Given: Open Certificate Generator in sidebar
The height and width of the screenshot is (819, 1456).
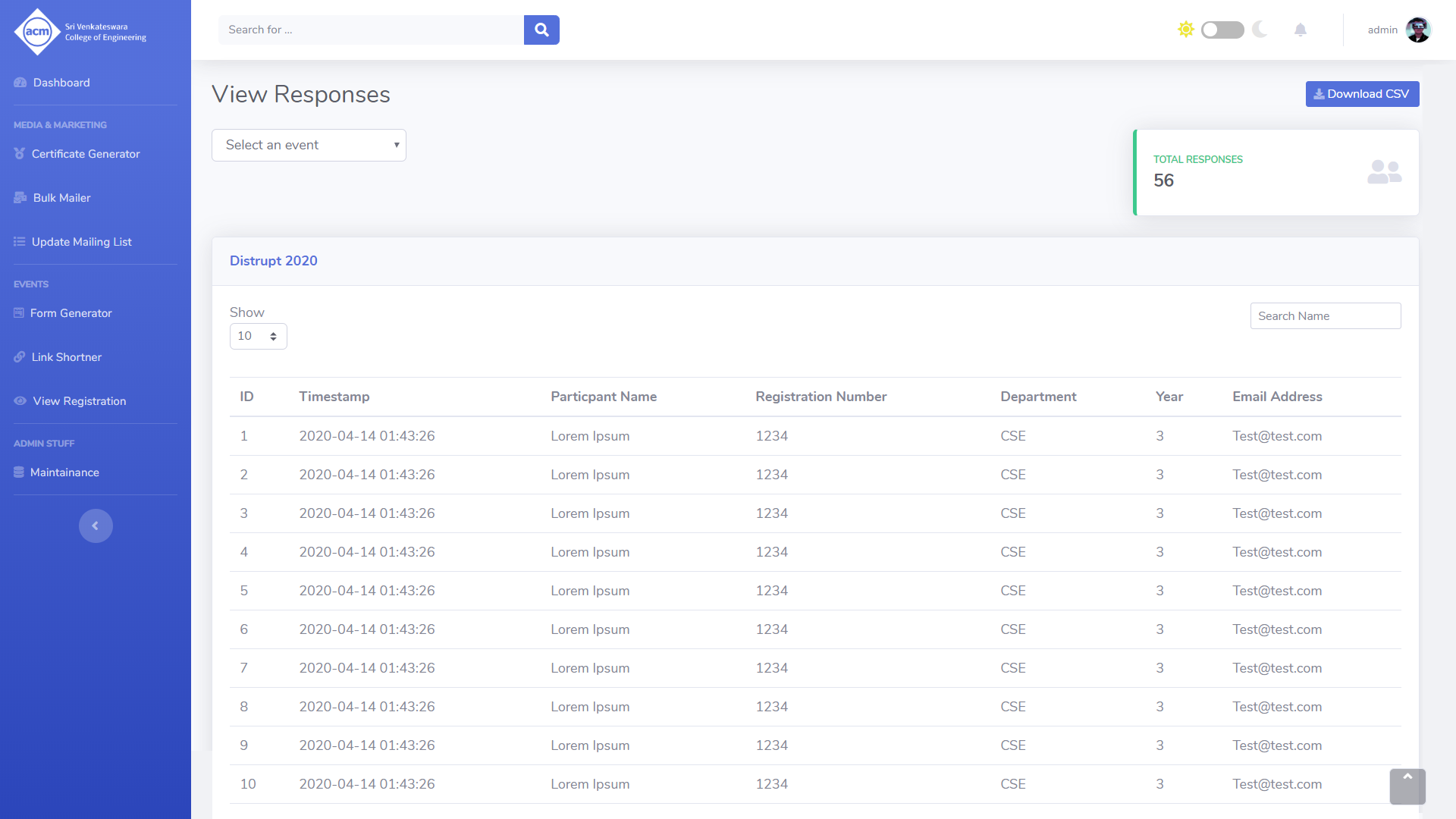Looking at the screenshot, I should 86,154.
